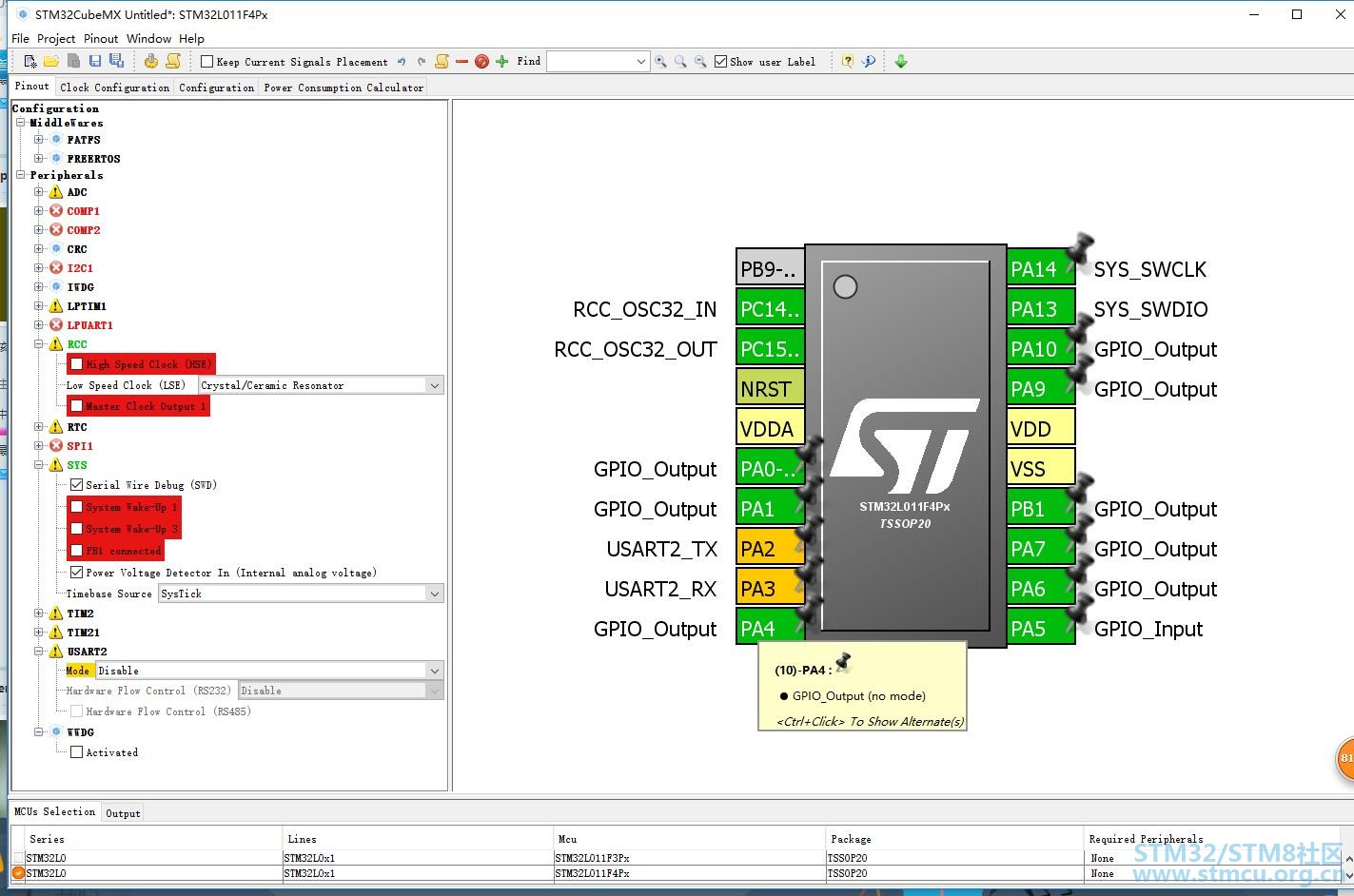This screenshot has height=896, width=1354.
Task: Toggle Keep Current Signals Placement checkbox
Action: 206,62
